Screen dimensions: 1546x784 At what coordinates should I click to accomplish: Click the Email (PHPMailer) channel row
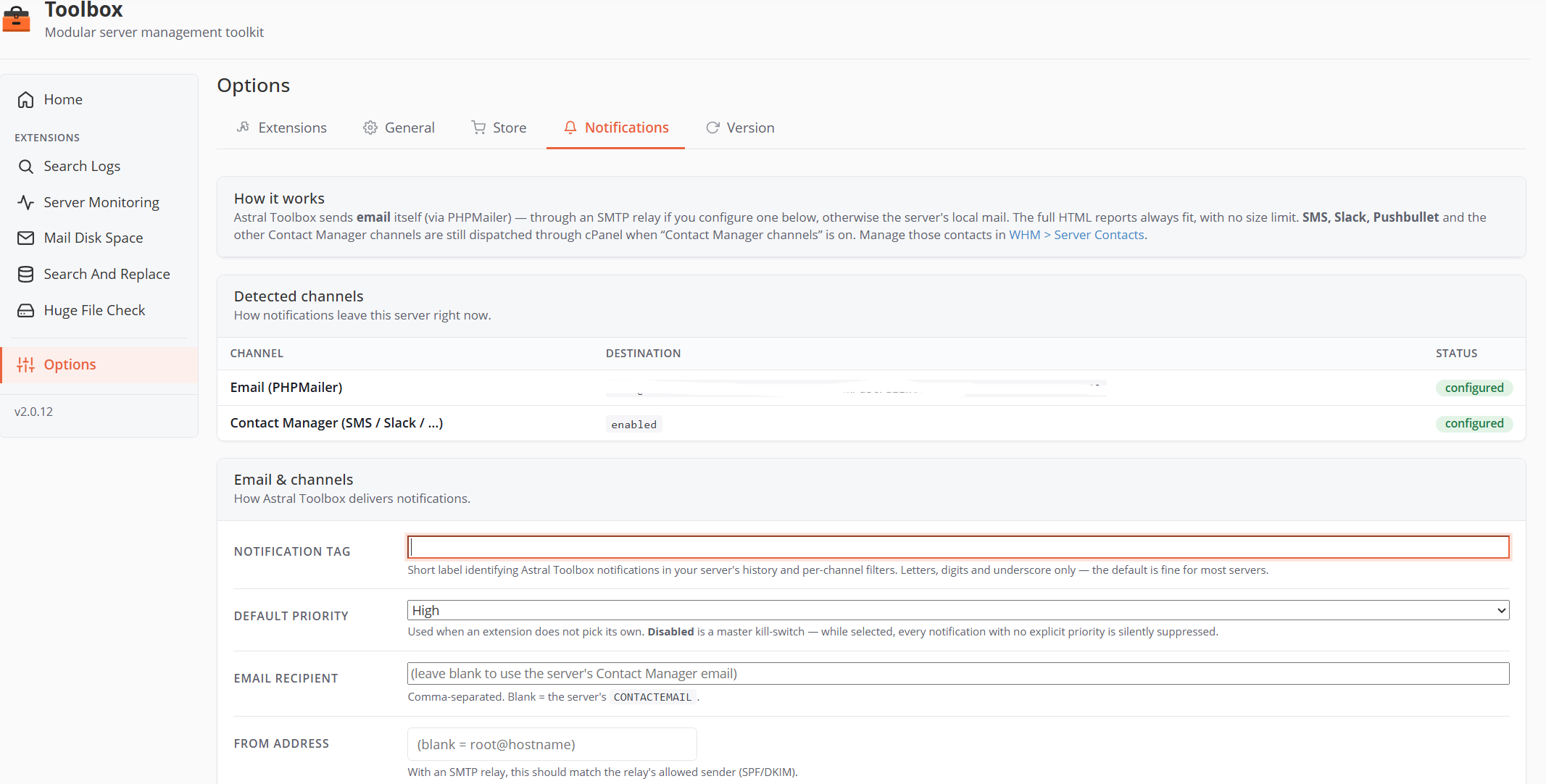871,388
